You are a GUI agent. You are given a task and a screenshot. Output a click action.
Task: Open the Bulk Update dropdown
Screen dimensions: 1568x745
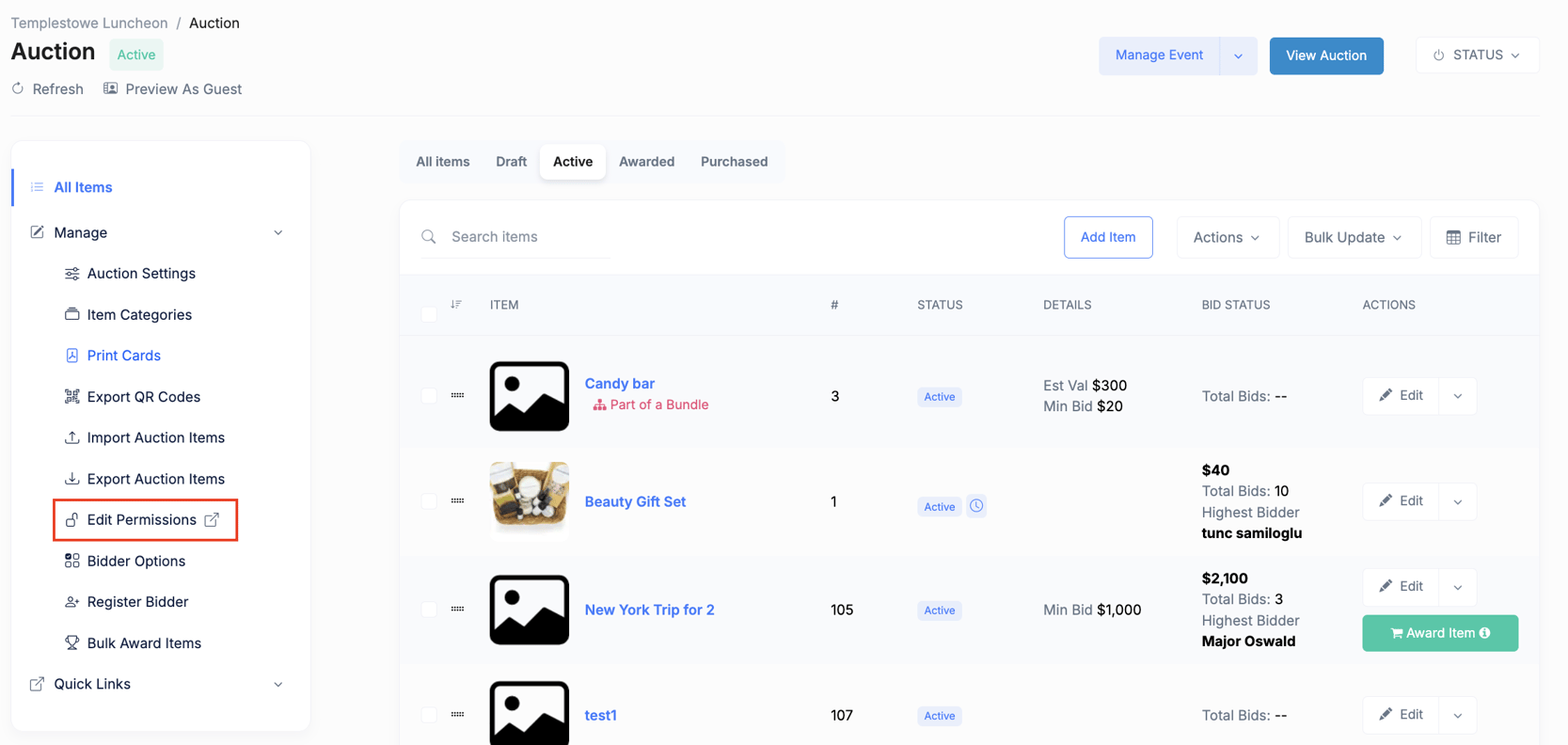[1354, 237]
